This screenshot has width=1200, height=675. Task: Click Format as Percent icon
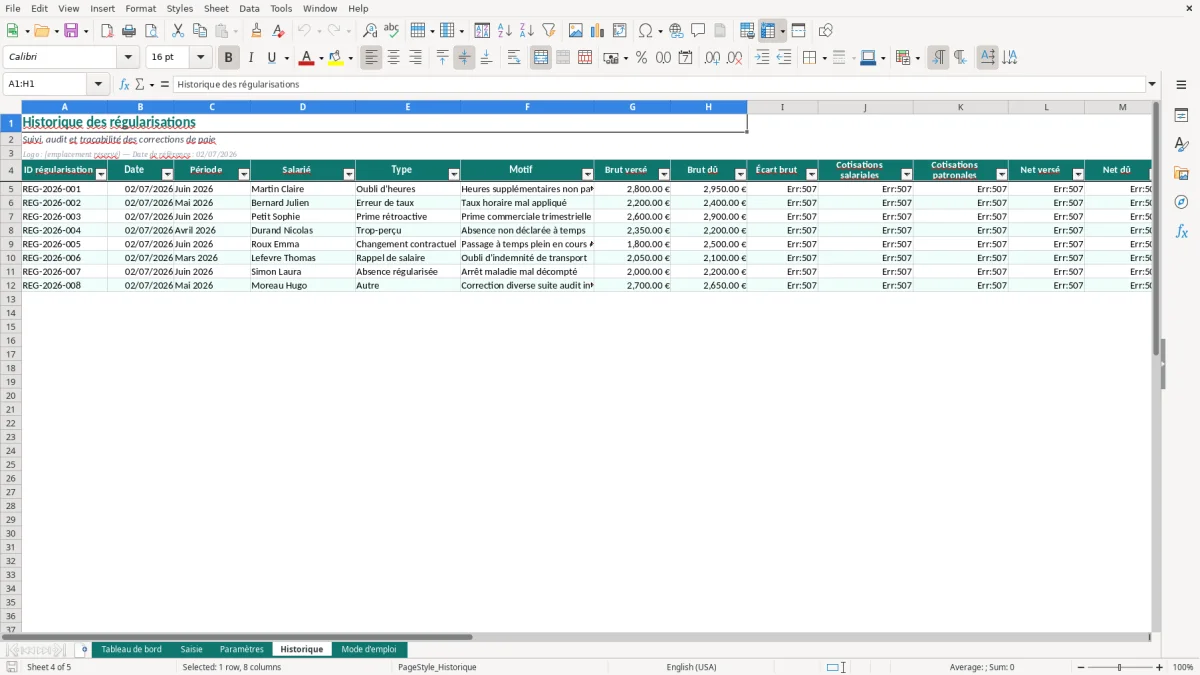click(642, 58)
